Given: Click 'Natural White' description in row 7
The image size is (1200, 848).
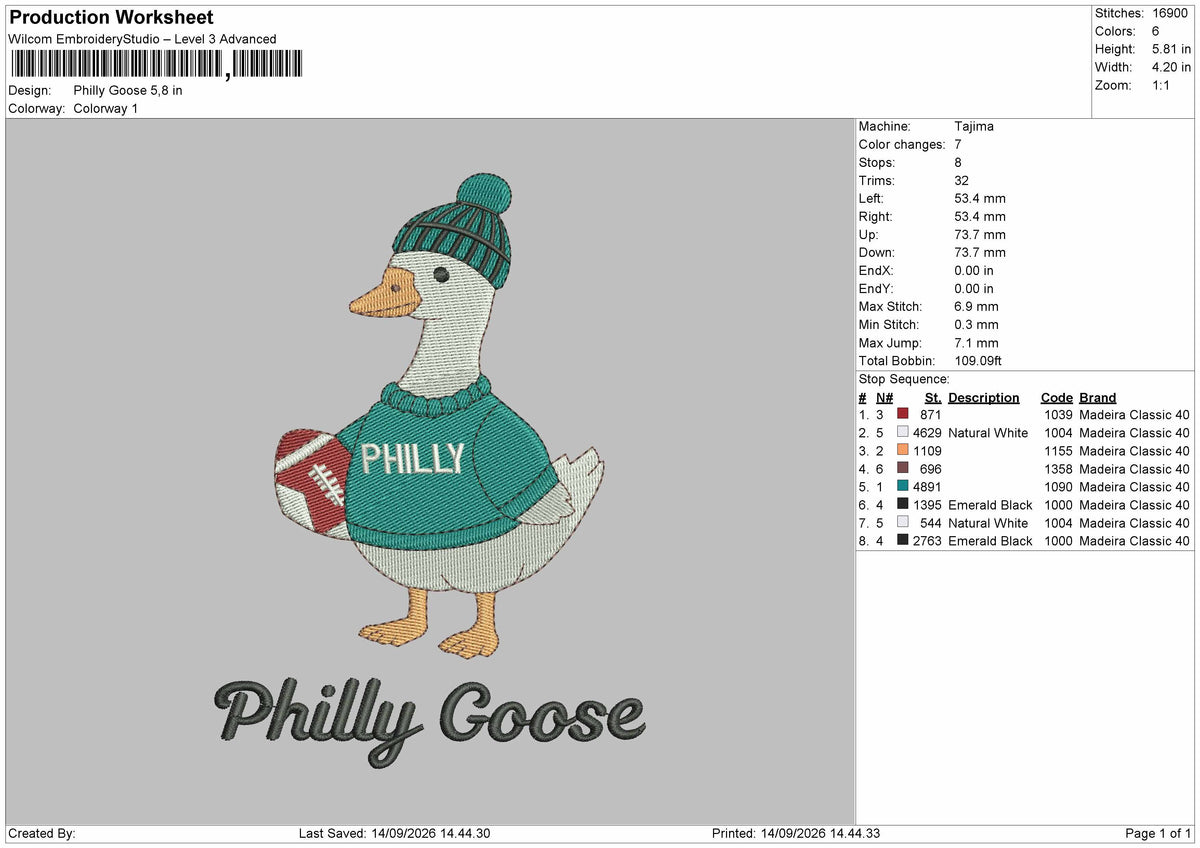Looking at the screenshot, I should pyautogui.click(x=988, y=523).
